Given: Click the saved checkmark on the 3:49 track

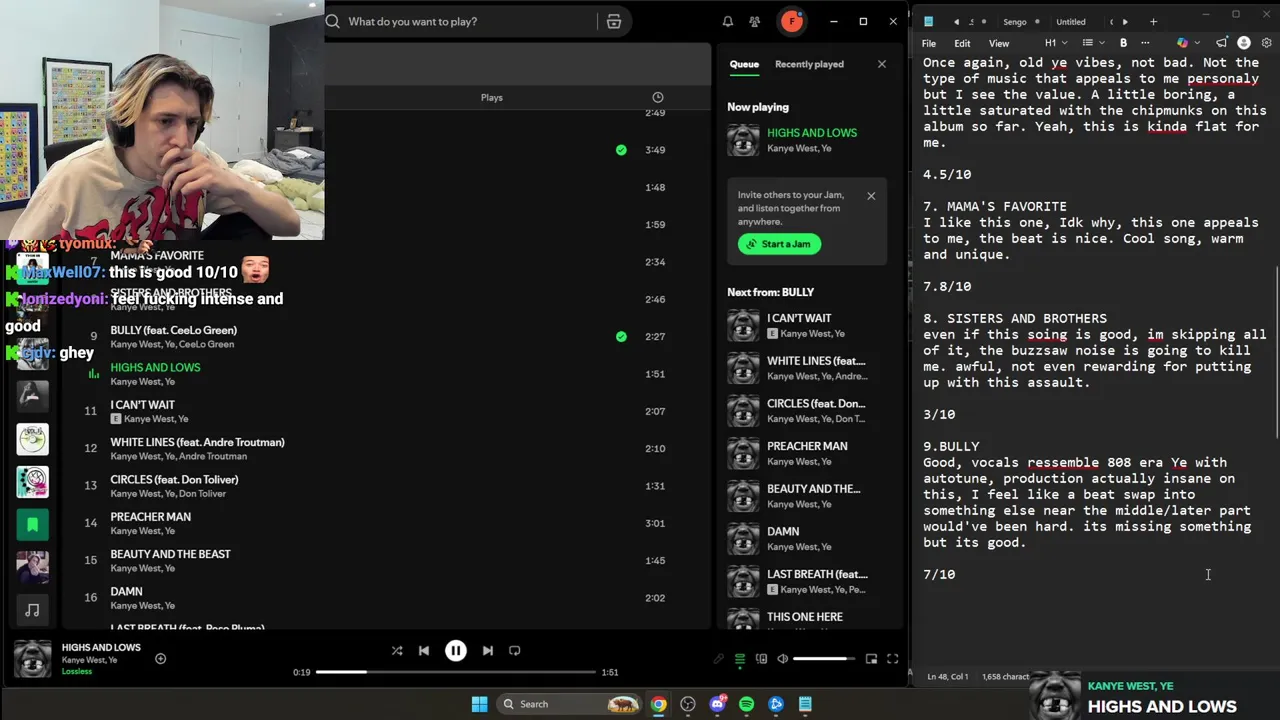Looking at the screenshot, I should [621, 150].
